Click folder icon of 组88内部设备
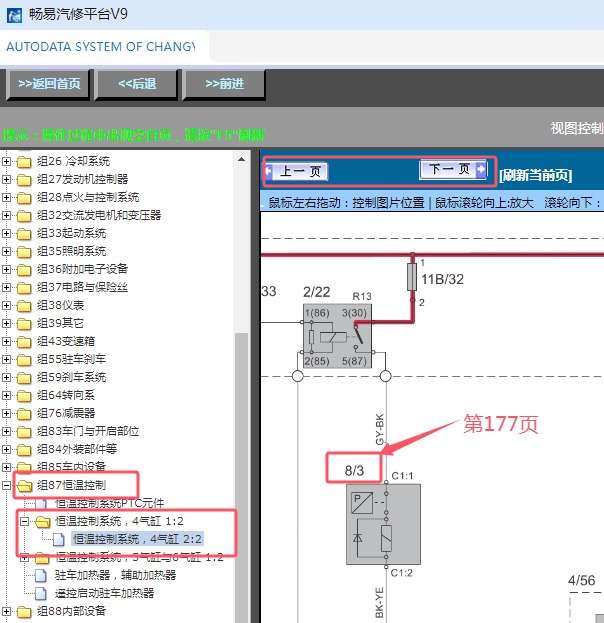604x623 pixels. pyautogui.click(x=24, y=612)
